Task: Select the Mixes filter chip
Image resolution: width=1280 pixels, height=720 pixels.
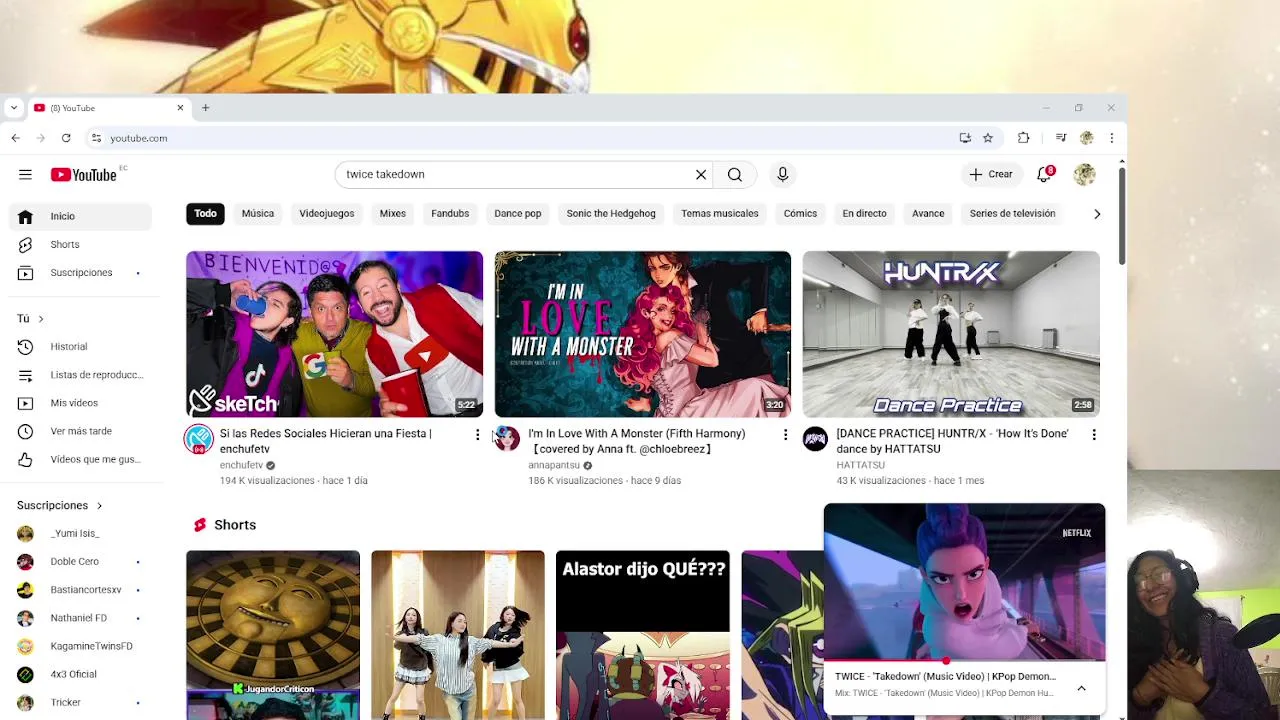Action: 393,213
